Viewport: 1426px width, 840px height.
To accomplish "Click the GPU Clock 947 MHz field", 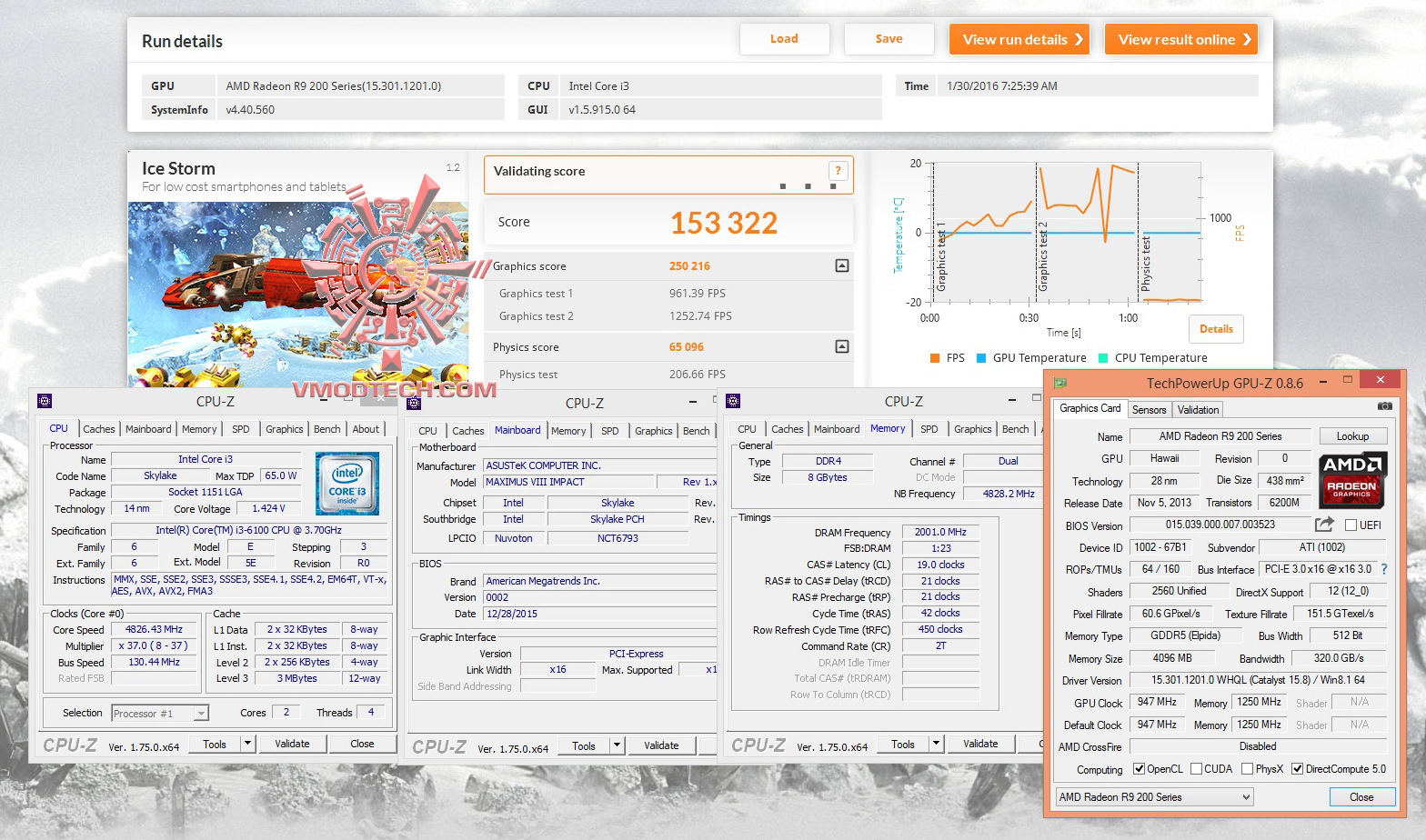I will coord(1157,702).
